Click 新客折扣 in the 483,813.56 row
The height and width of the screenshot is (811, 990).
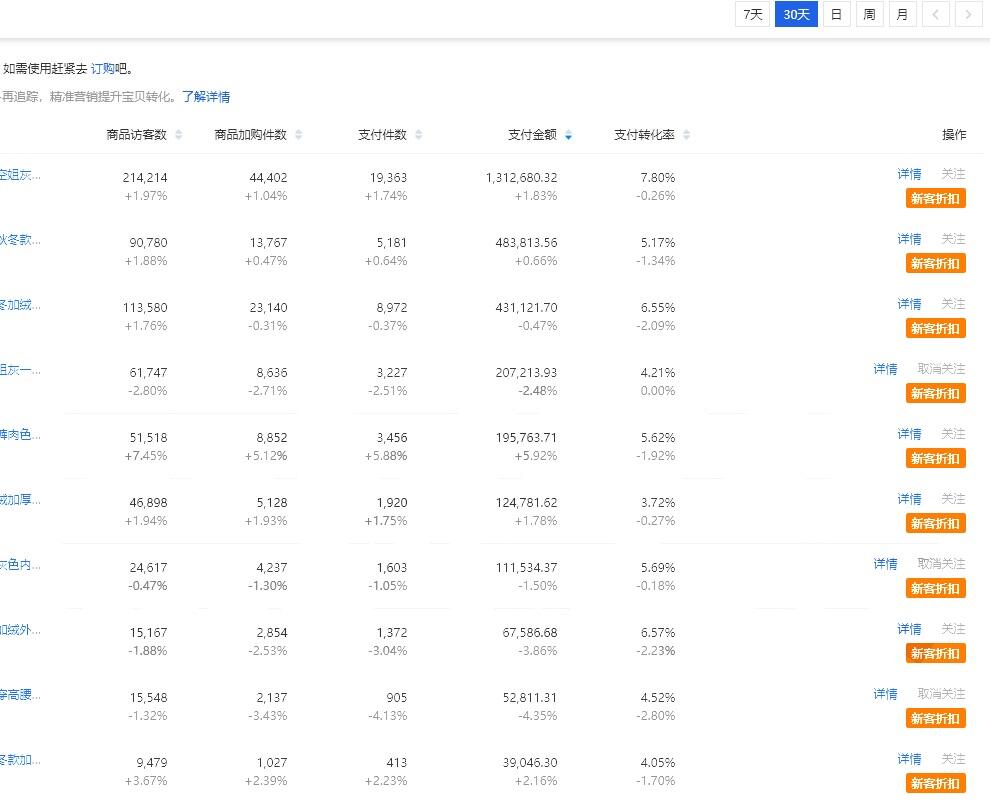coord(935,264)
